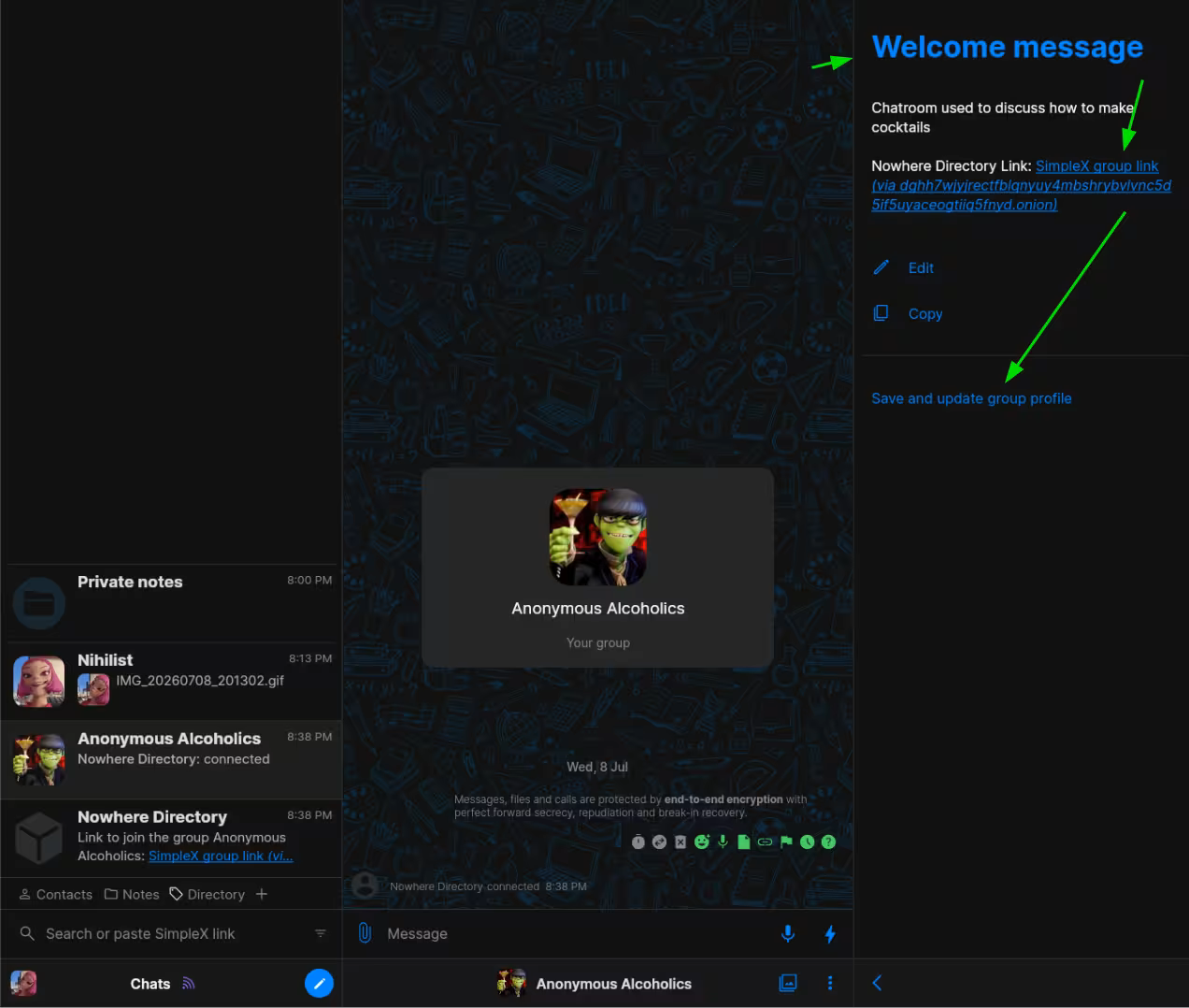Click the green files and media icon
Image resolution: width=1189 pixels, height=1008 pixels.
(744, 842)
